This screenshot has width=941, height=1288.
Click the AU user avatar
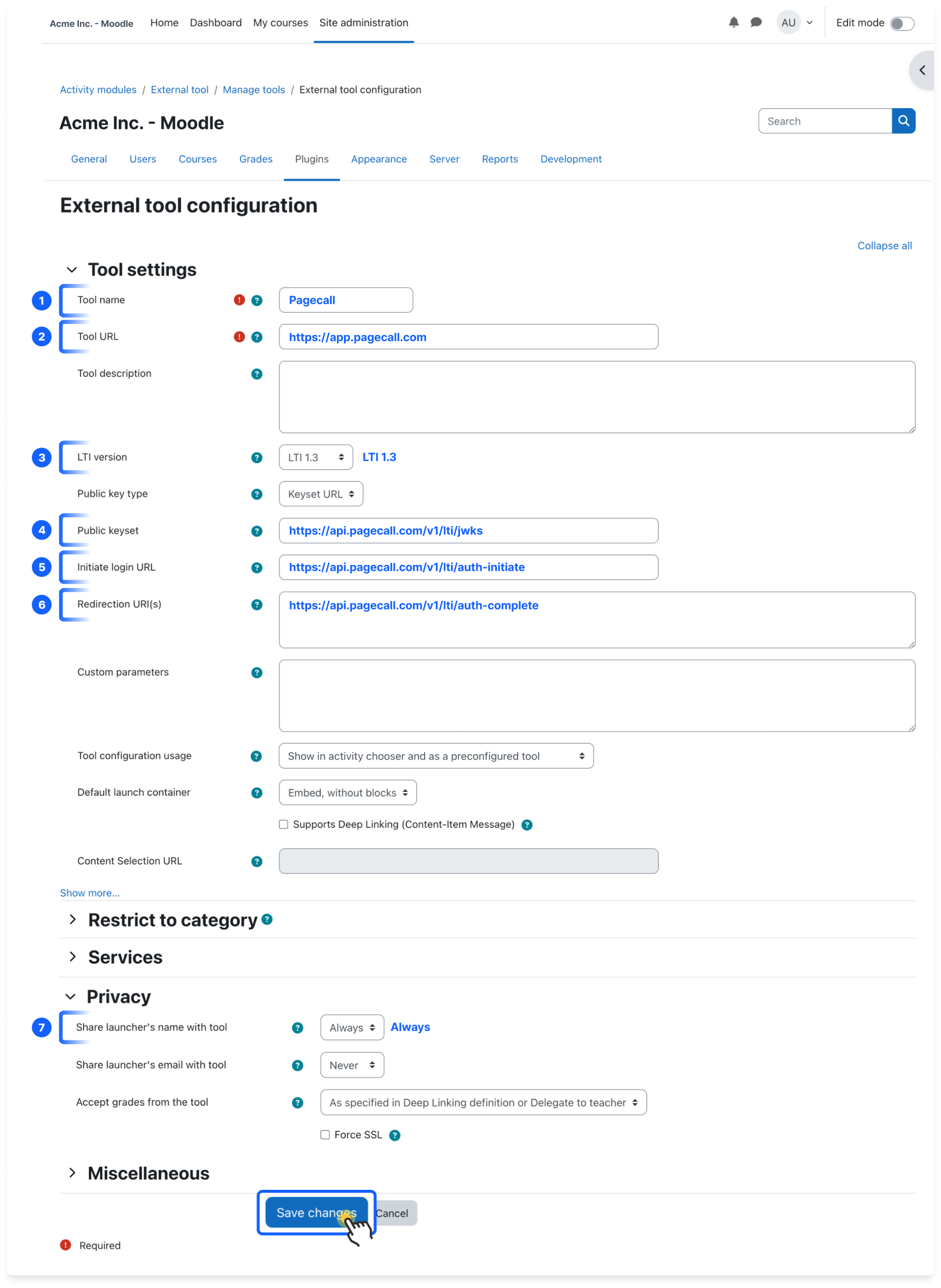point(789,23)
